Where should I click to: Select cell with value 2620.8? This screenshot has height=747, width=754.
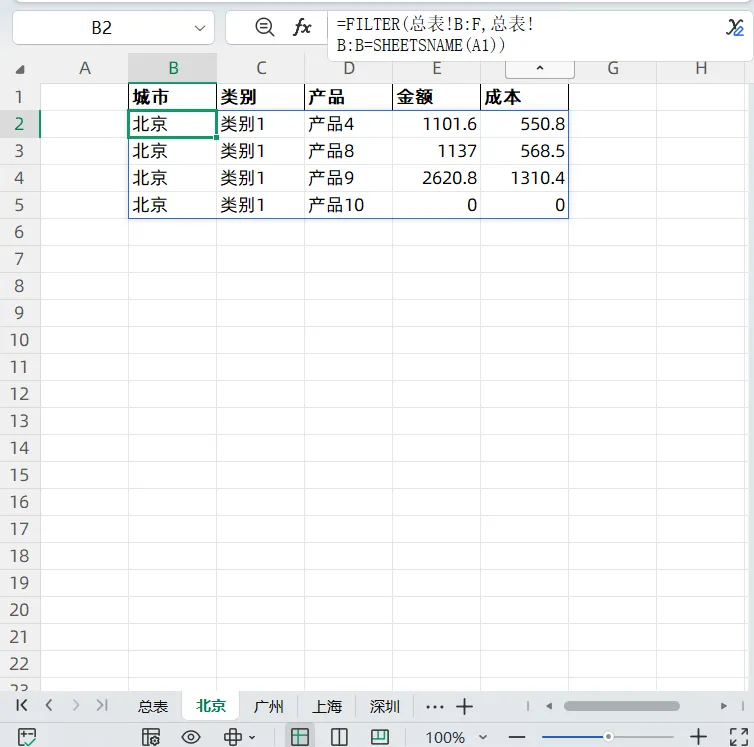(x=437, y=178)
